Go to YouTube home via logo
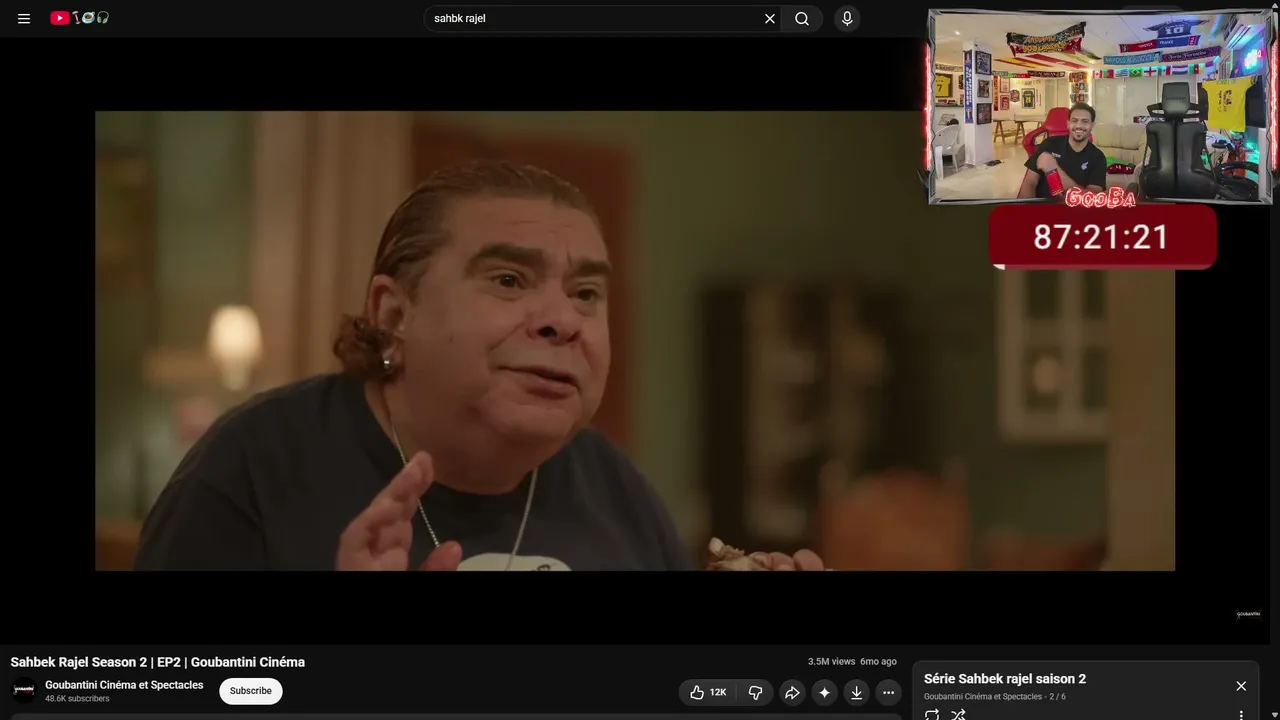The height and width of the screenshot is (720, 1280). click(x=79, y=18)
